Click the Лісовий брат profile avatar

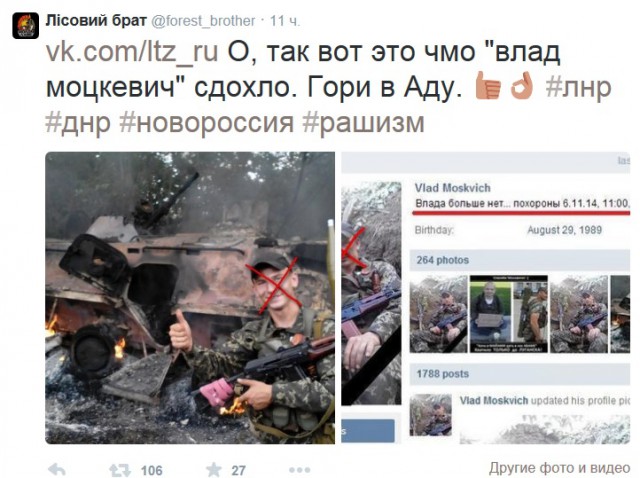coord(25,25)
